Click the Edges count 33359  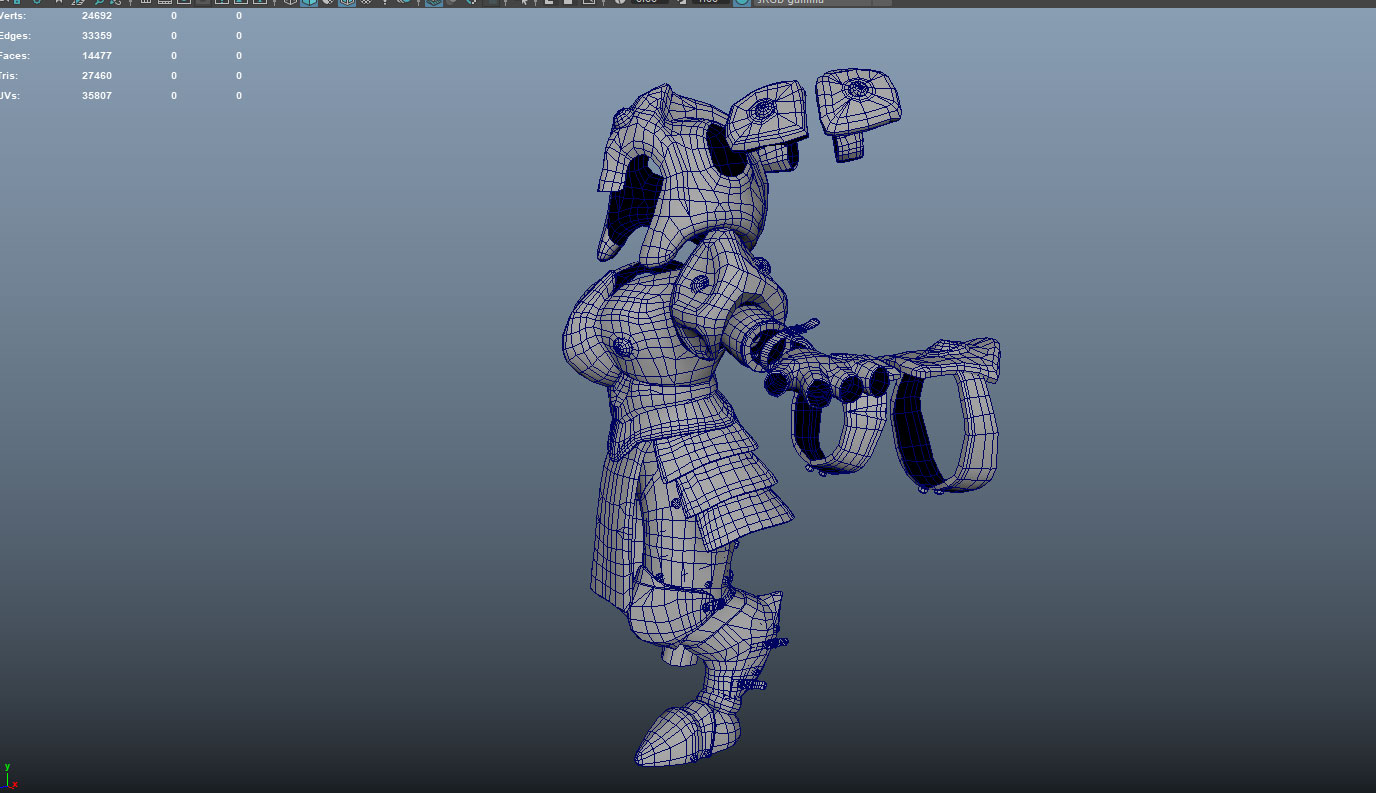click(x=97, y=36)
